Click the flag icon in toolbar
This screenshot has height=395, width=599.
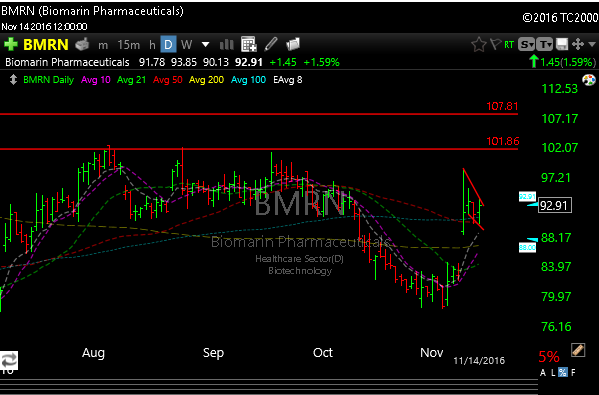[x=495, y=44]
